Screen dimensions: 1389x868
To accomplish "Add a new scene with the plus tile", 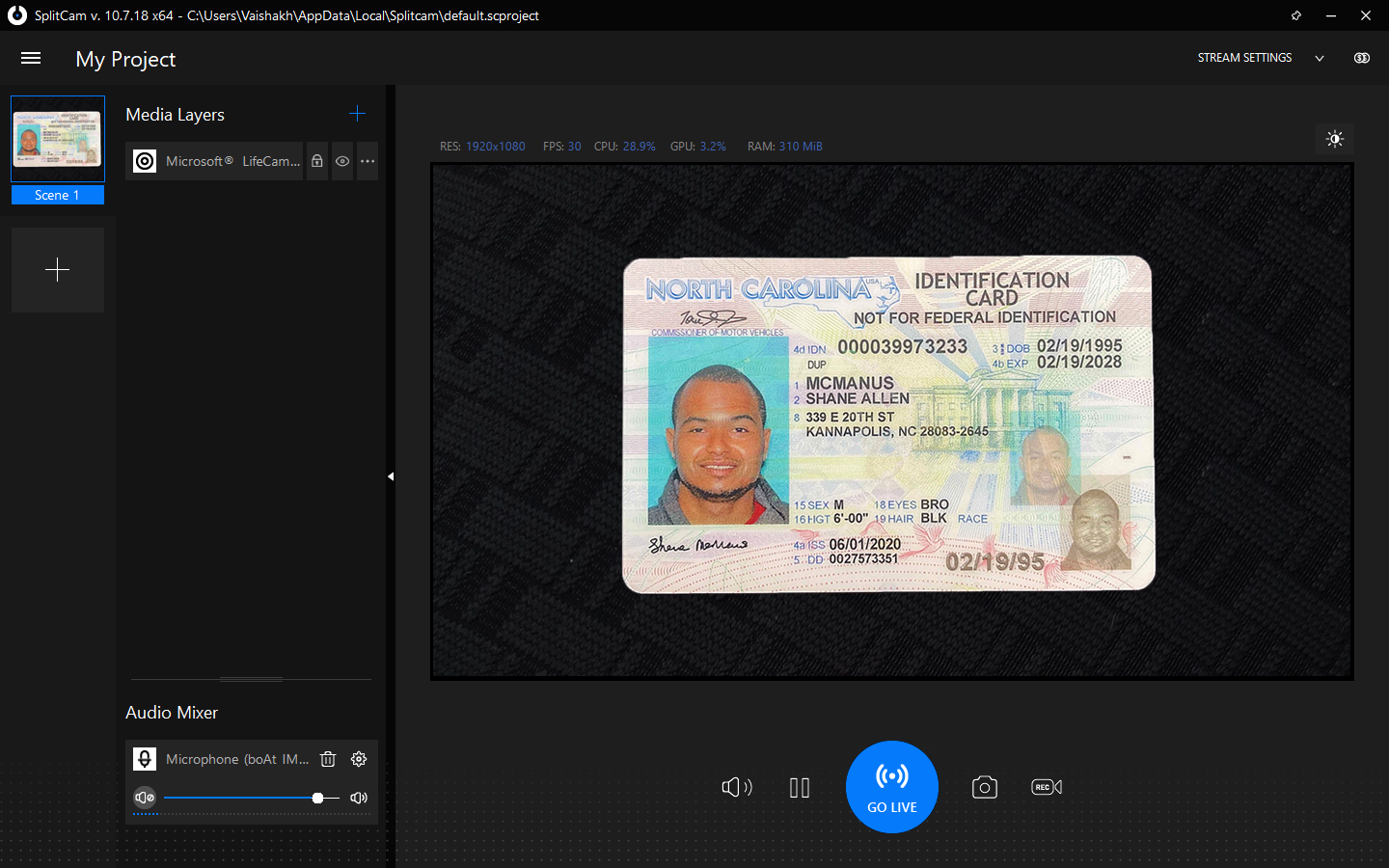I will tap(58, 270).
